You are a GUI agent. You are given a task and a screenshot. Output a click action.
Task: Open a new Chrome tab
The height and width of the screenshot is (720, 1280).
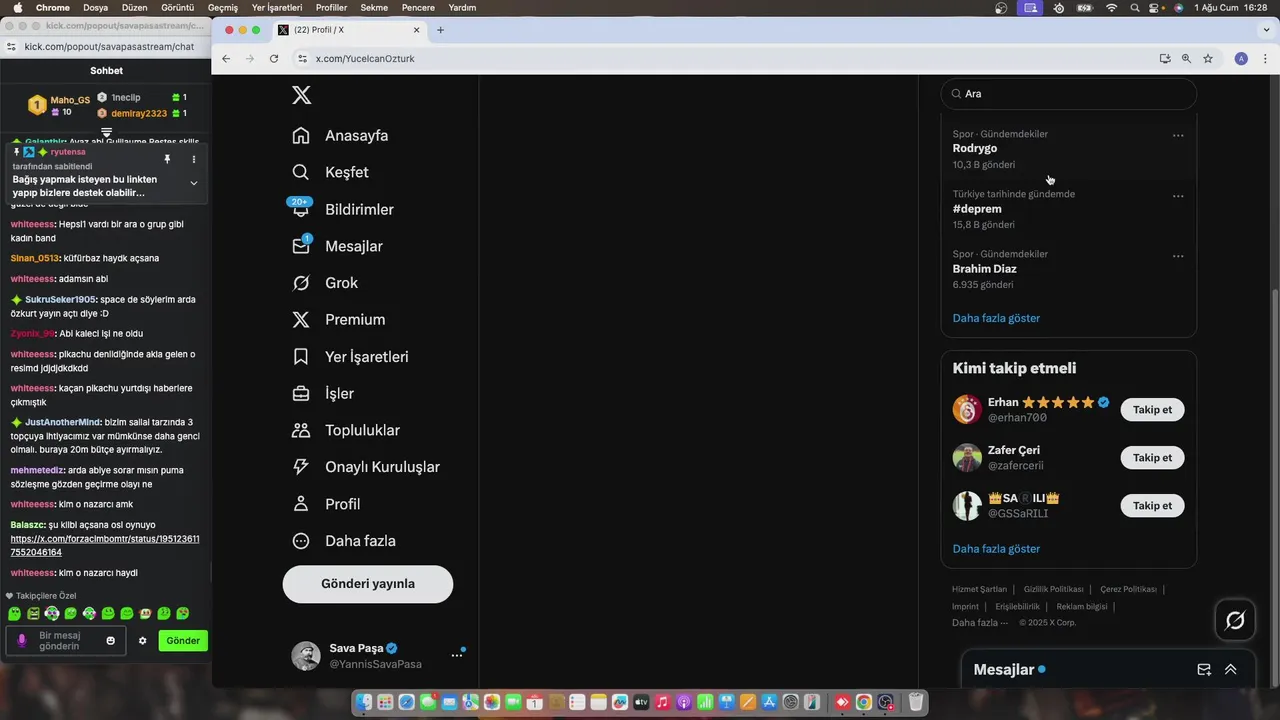(440, 30)
